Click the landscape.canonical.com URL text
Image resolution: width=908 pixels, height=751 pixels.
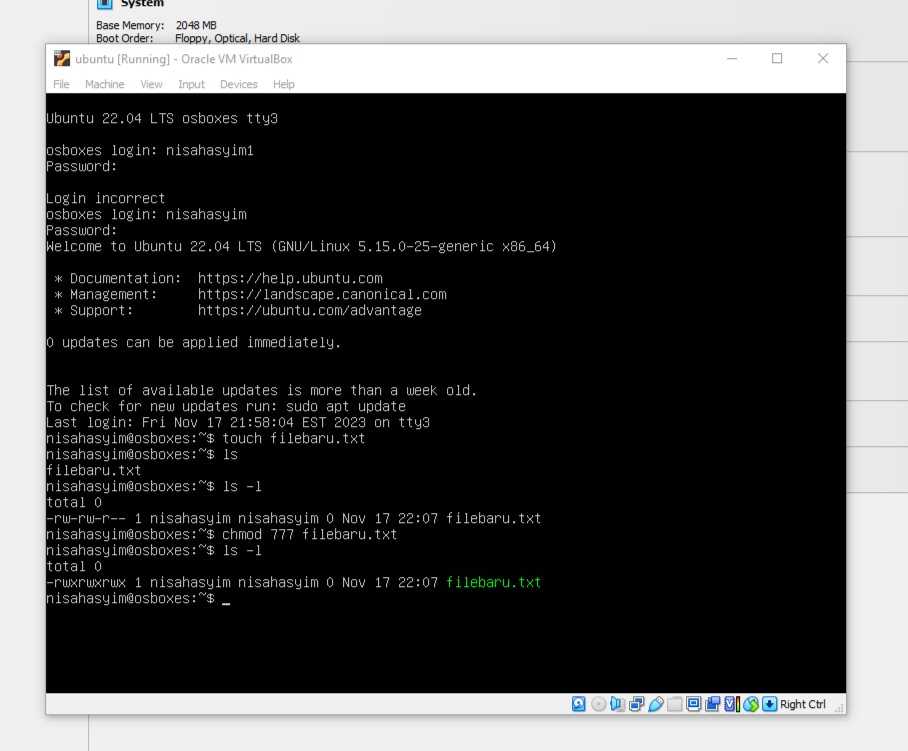click(322, 294)
